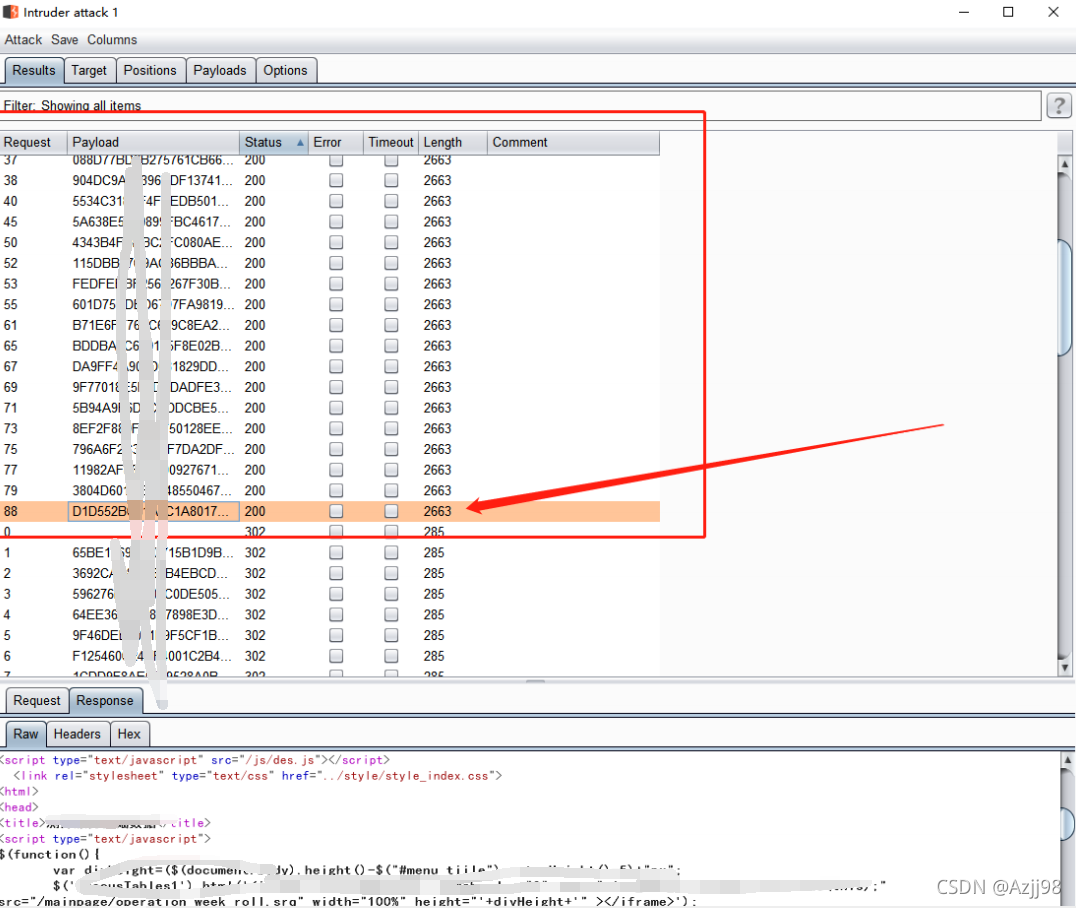Click the des.js script line in response
Image resolution: width=1076 pixels, height=908 pixels.
click(195, 760)
